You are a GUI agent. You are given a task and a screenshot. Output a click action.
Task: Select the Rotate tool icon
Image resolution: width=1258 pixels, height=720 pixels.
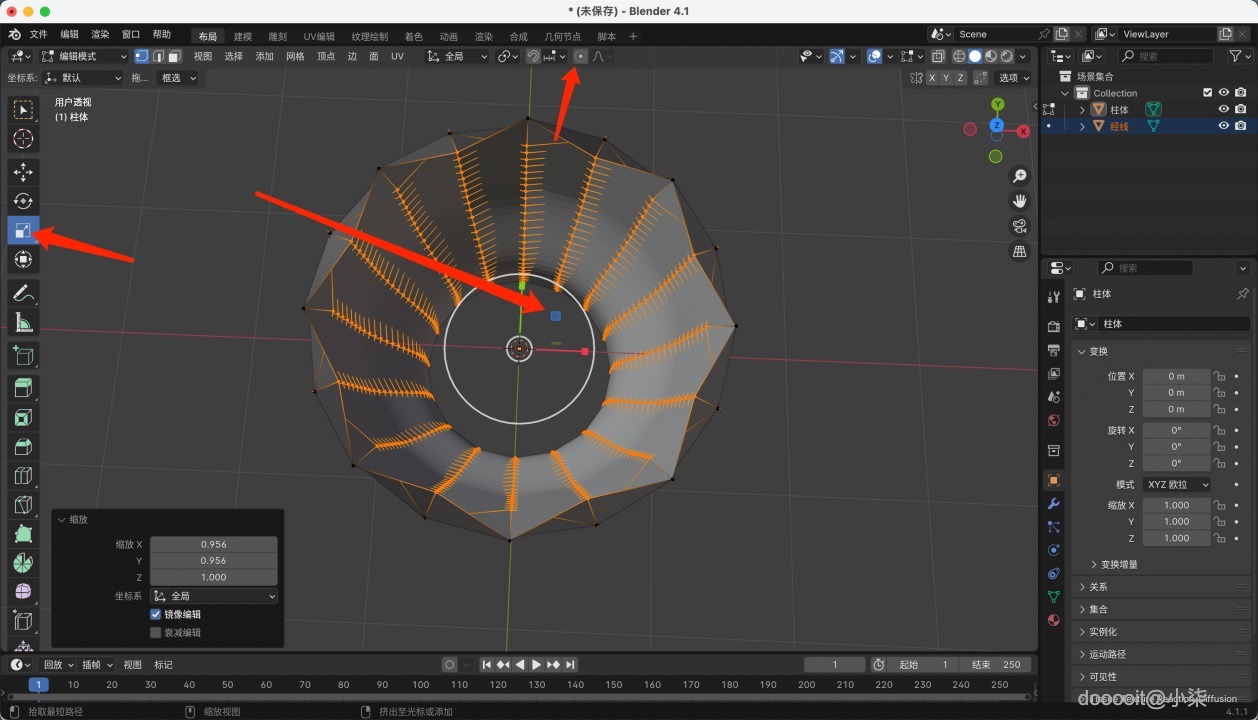pos(23,201)
